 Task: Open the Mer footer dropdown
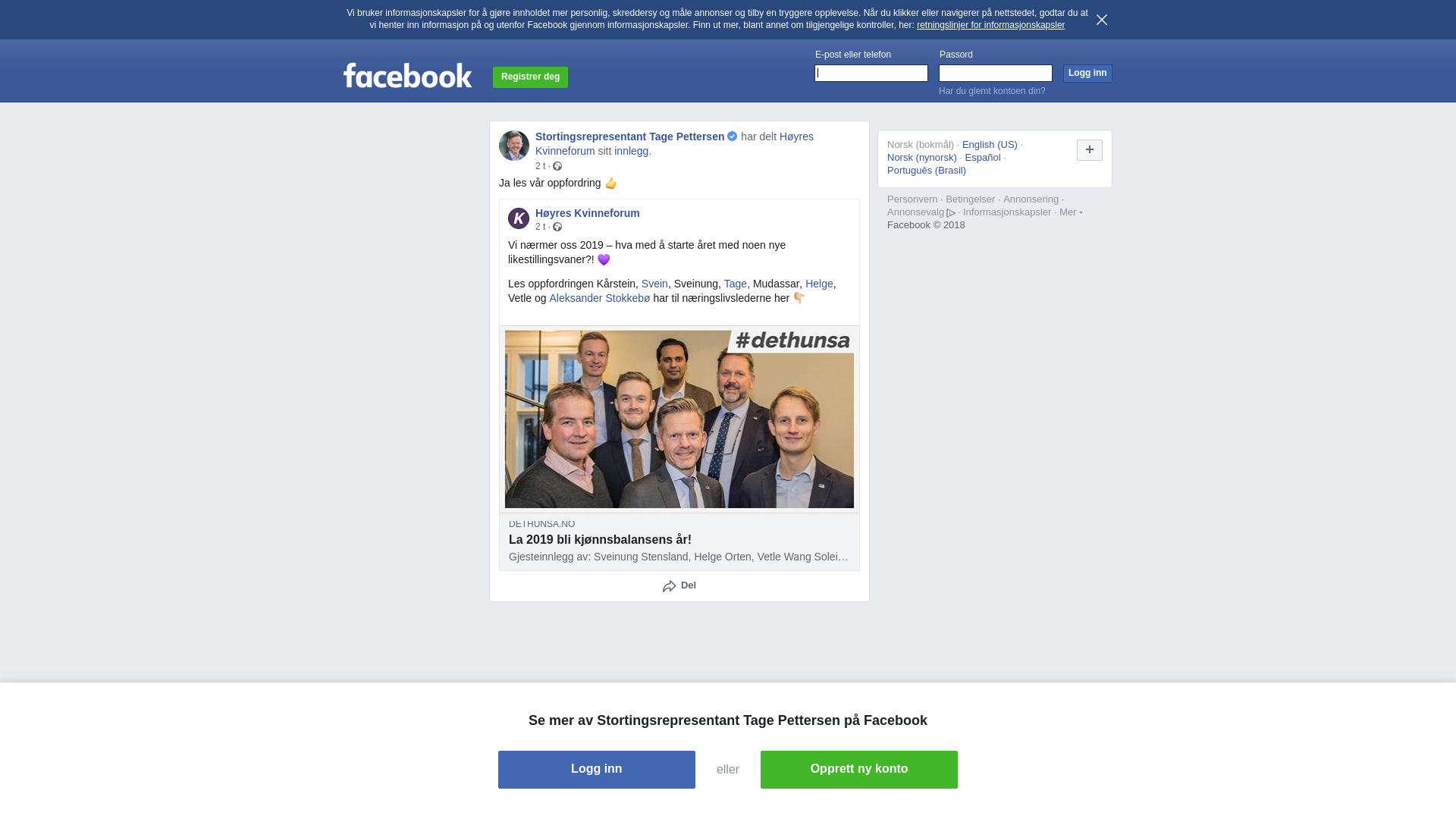1071,212
